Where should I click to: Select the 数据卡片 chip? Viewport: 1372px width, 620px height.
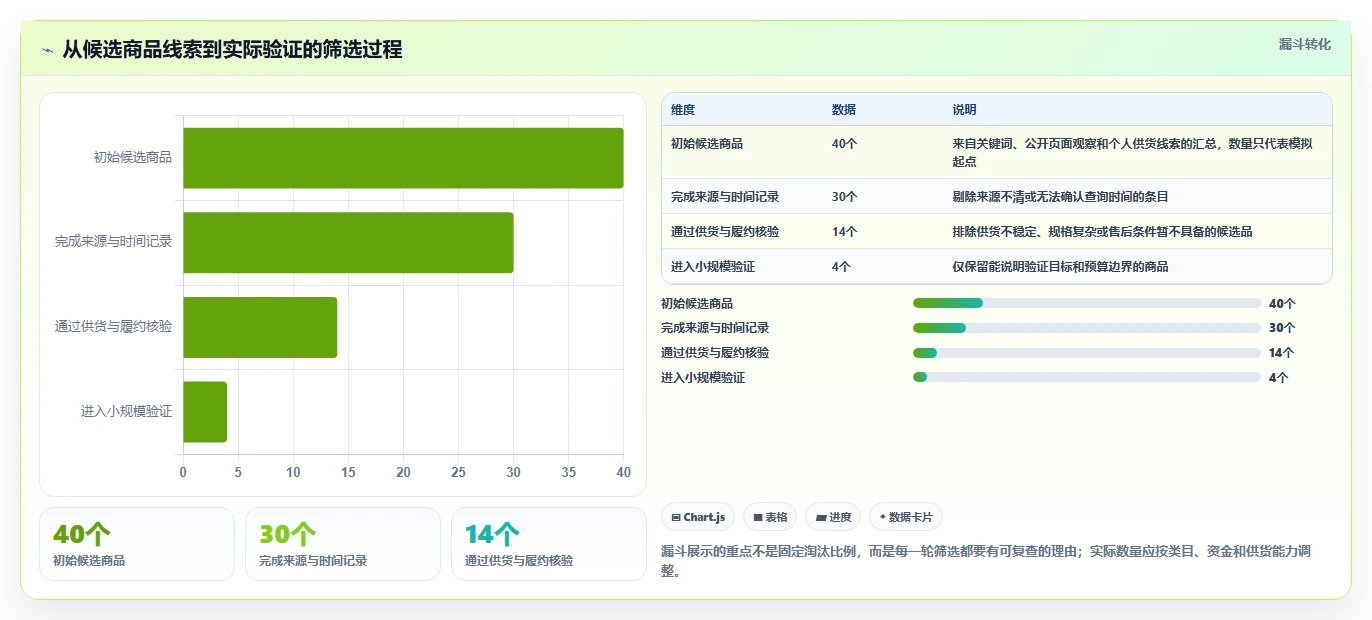(x=906, y=517)
